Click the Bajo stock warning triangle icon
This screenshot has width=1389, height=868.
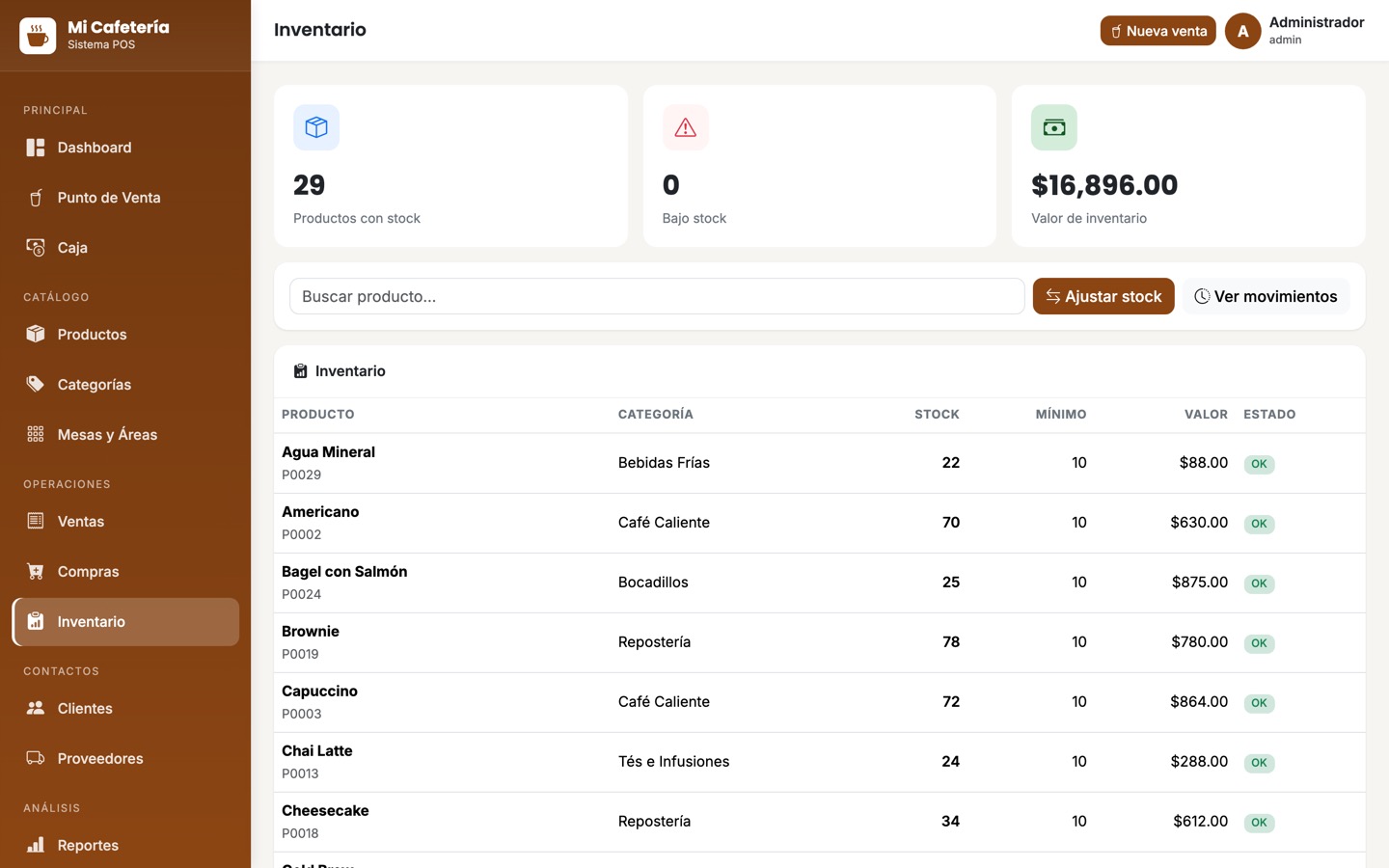(685, 127)
